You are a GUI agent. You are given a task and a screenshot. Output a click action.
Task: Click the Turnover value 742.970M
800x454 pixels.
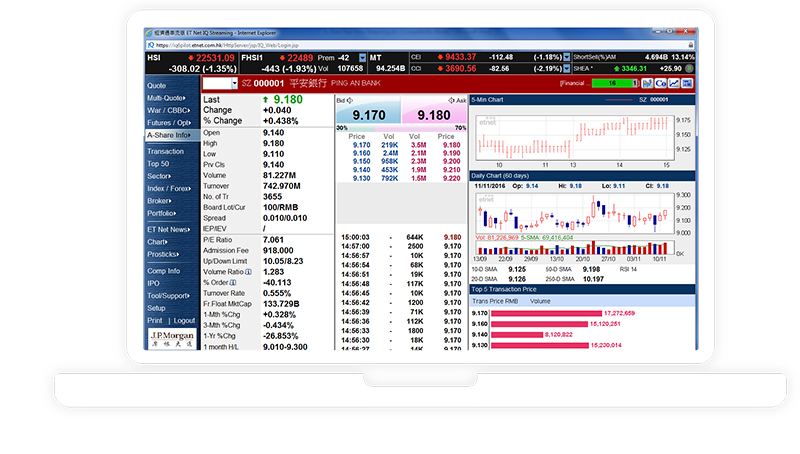coord(282,186)
